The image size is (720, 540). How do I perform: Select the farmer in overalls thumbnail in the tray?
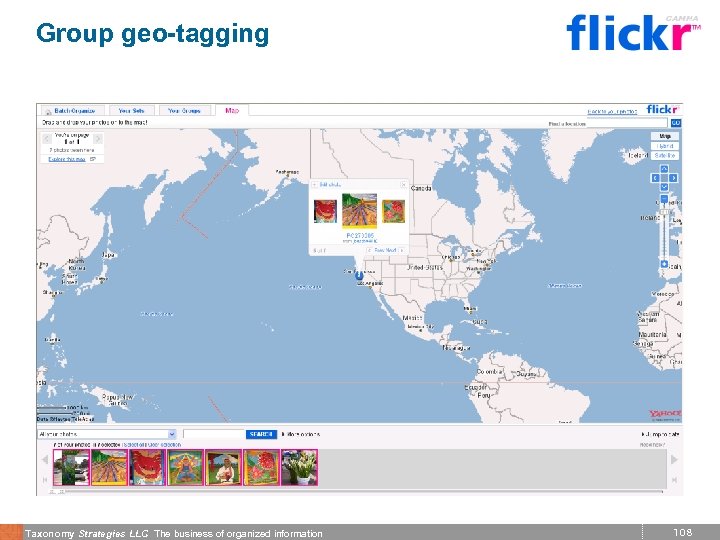pyautogui.click(x=186, y=467)
